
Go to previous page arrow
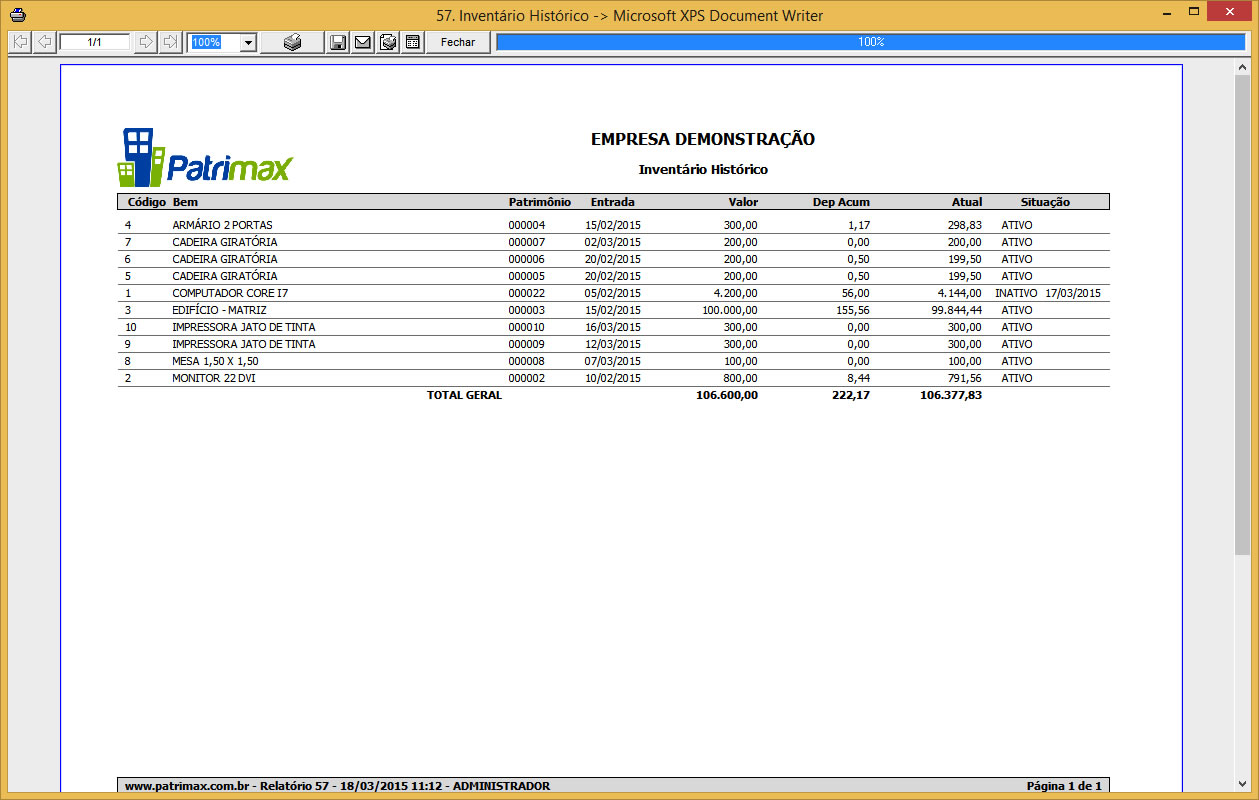coord(44,42)
